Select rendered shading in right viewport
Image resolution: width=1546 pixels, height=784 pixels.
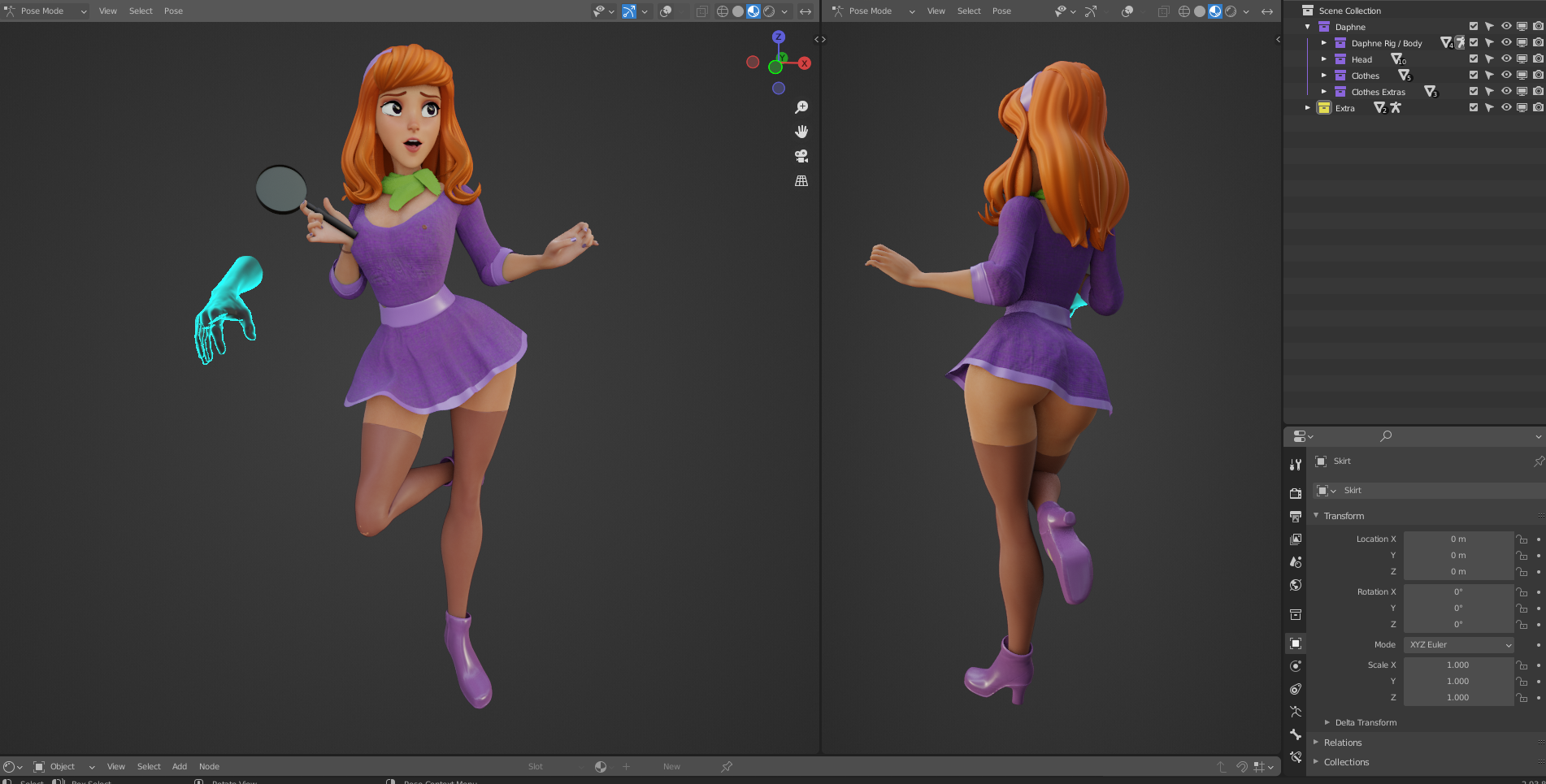point(1231,11)
